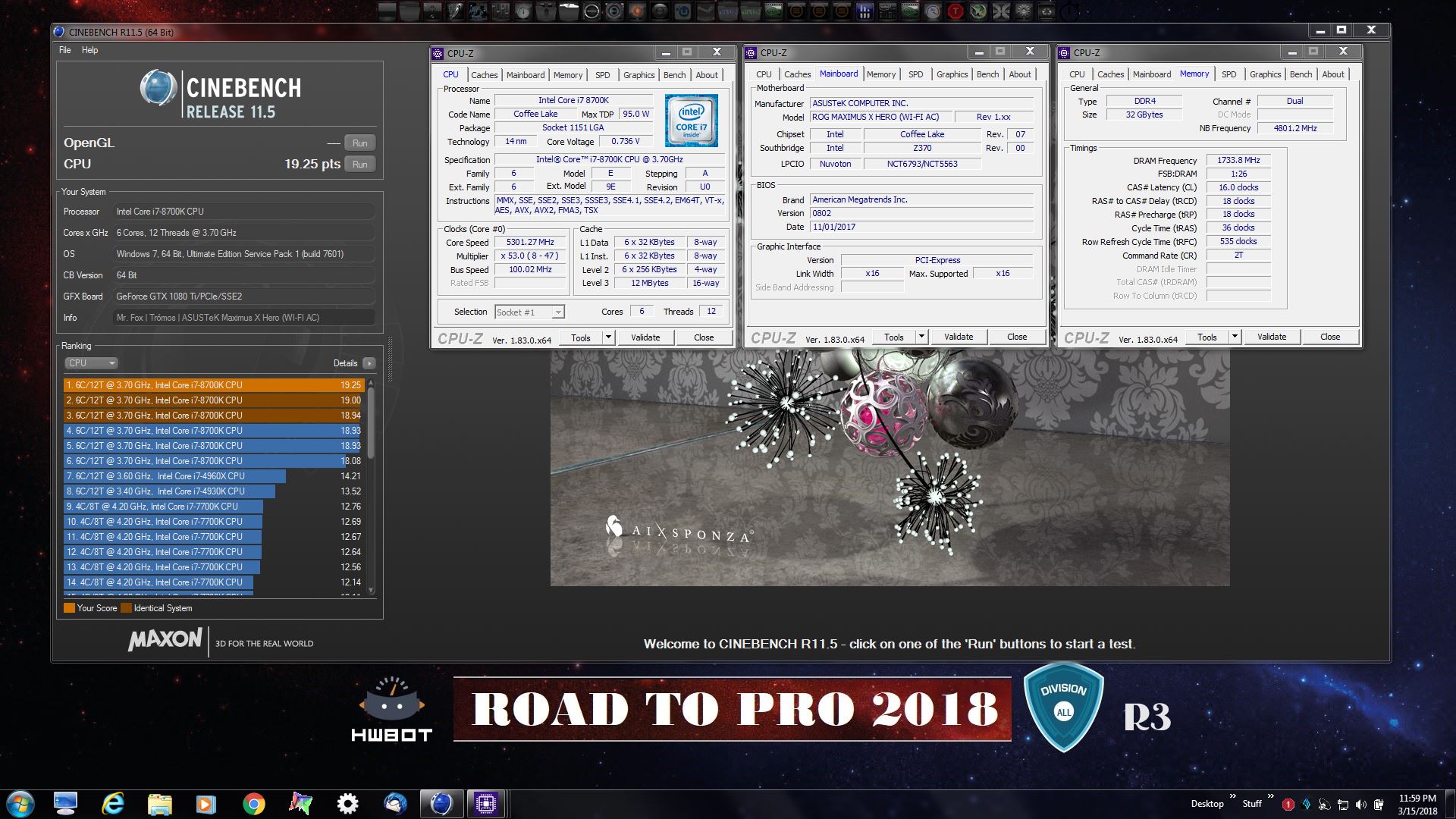This screenshot has width=1456, height=819.
Task: Open the network tray icon
Action: (1342, 804)
